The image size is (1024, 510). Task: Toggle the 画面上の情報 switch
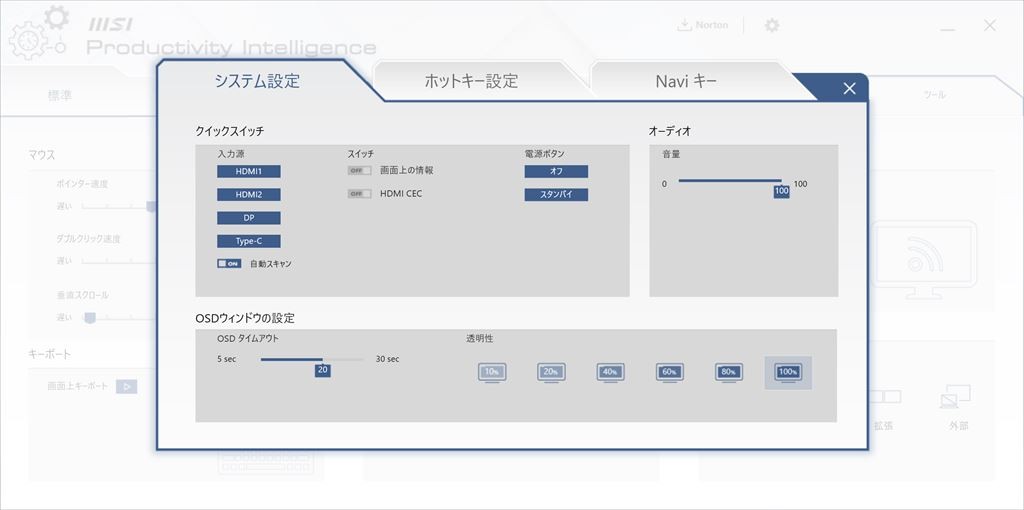point(359,170)
